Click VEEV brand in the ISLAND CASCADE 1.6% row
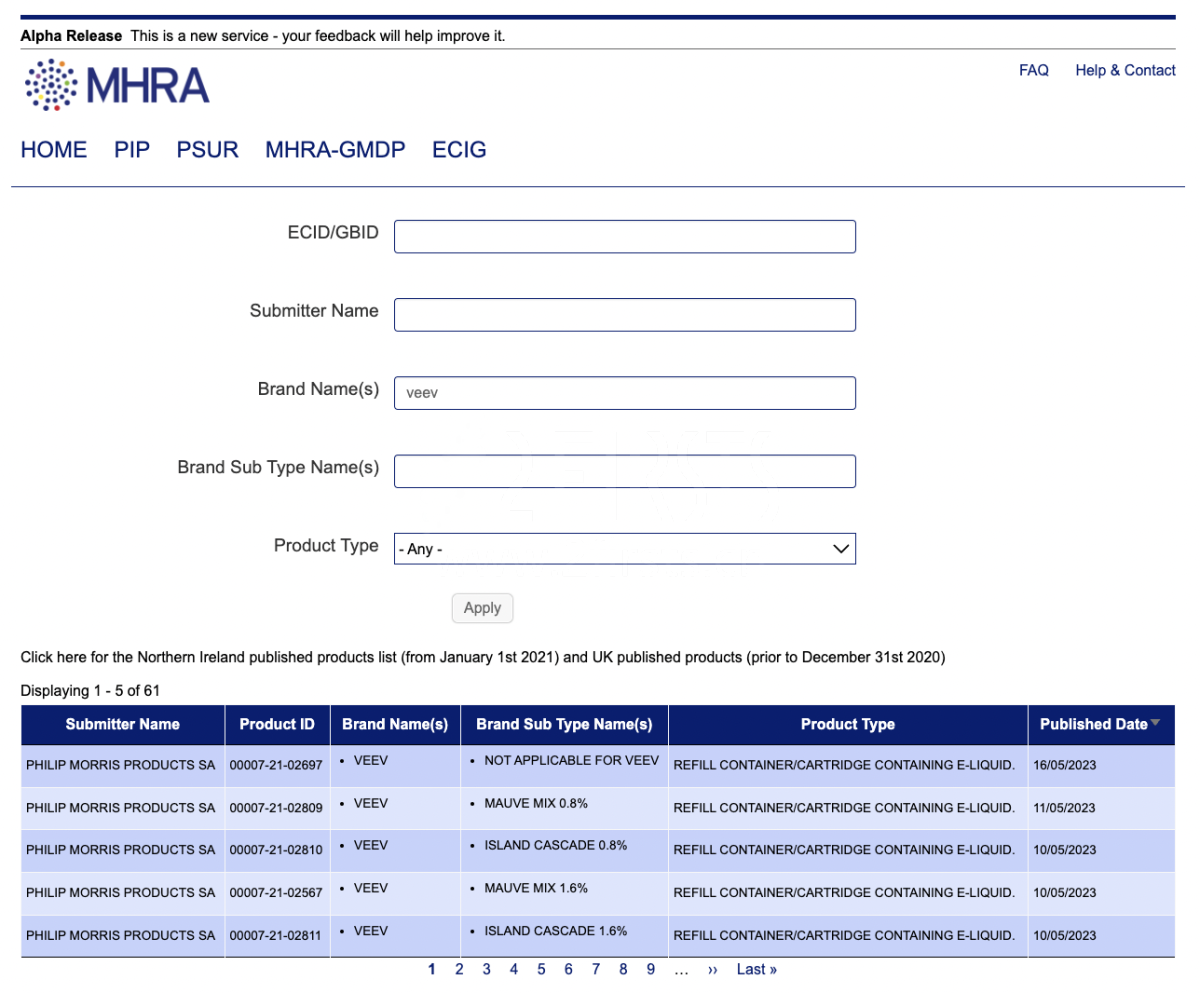Image resolution: width=1200 pixels, height=993 pixels. 370,931
